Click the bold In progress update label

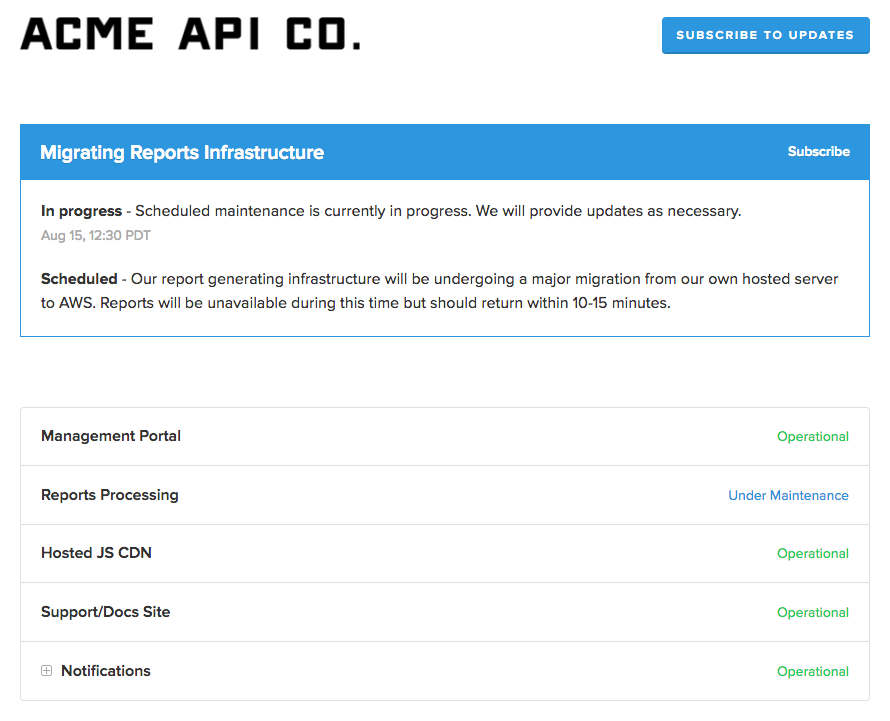[81, 211]
